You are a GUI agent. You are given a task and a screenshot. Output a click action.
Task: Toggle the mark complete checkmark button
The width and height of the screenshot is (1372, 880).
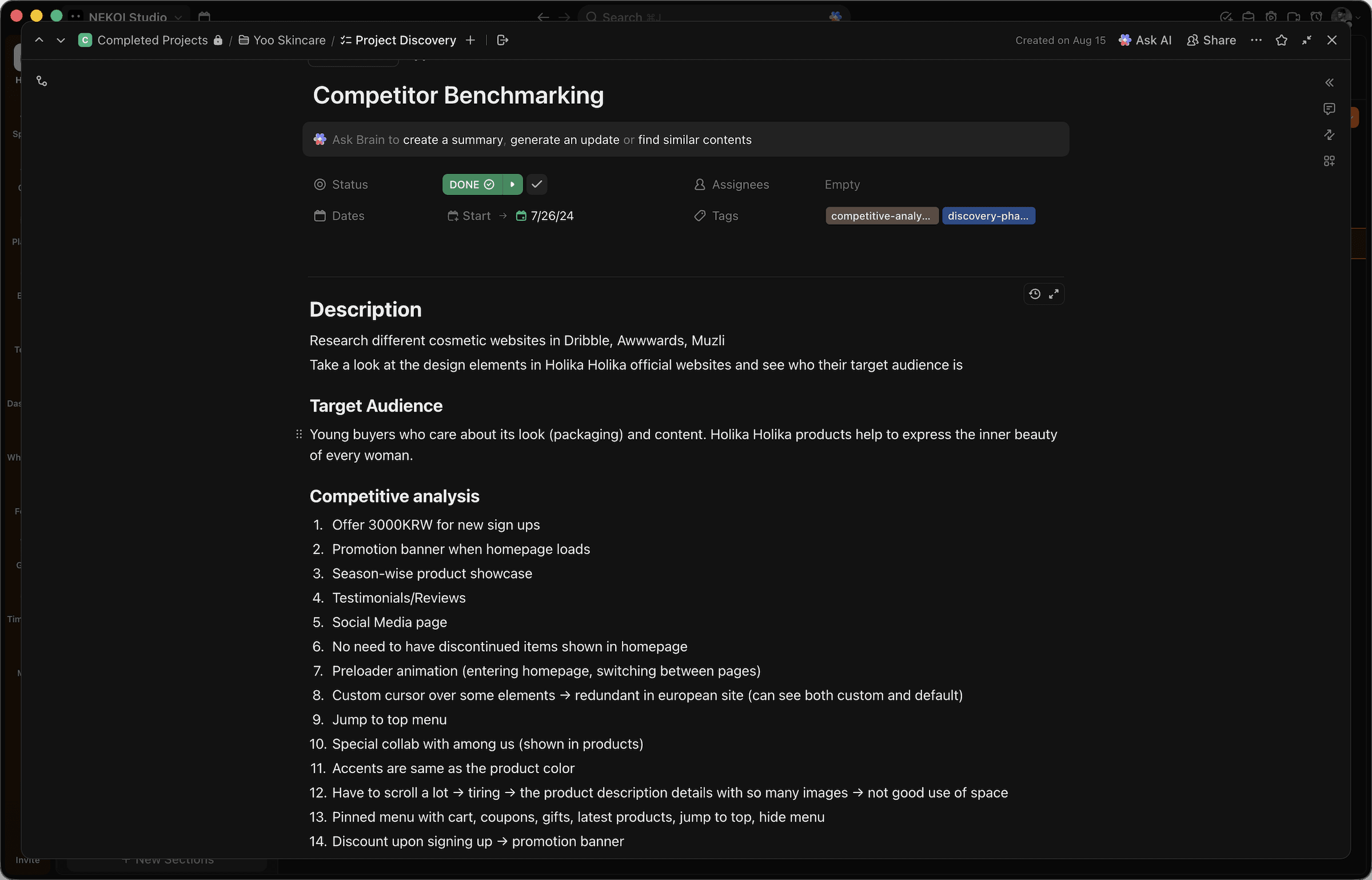[x=537, y=185]
